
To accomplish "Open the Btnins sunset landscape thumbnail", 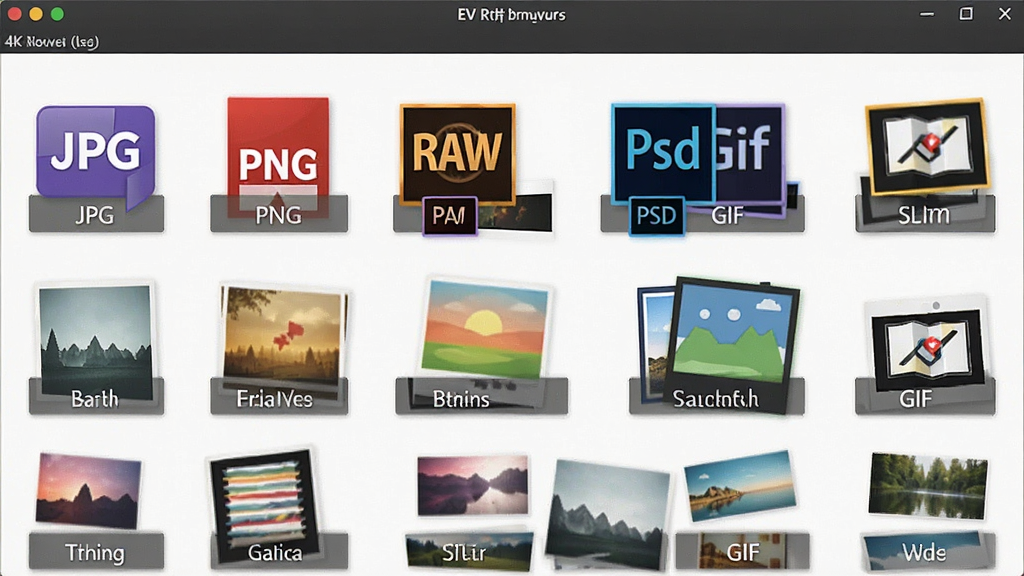I will tap(485, 329).
